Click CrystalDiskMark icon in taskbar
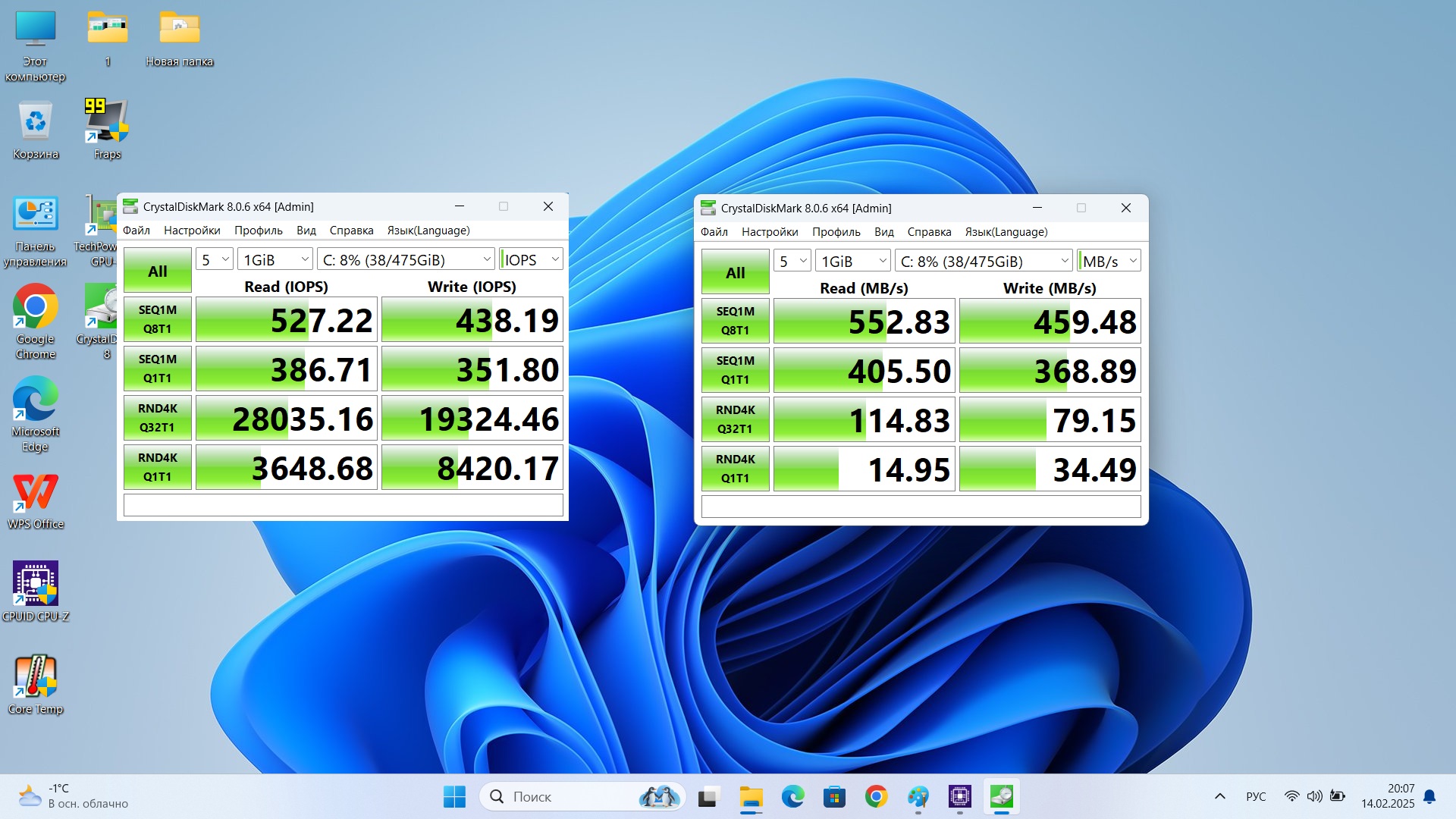The width and height of the screenshot is (1456, 819). point(1001,796)
